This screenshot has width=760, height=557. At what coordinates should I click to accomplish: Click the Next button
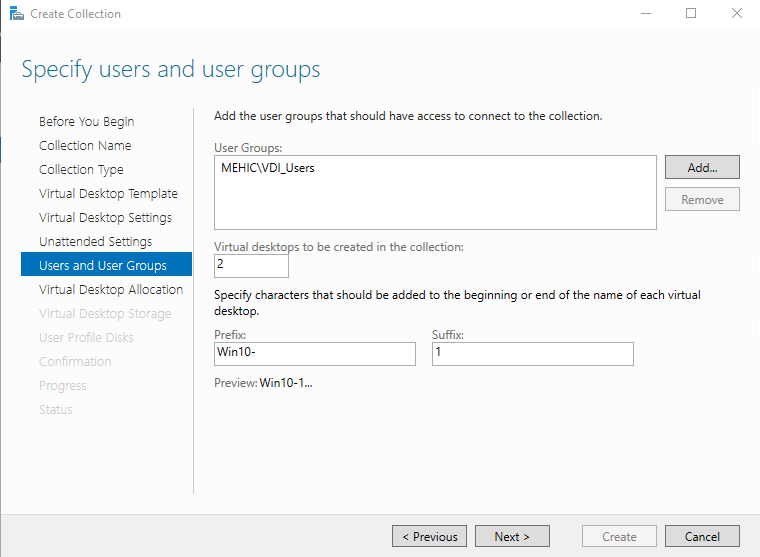[x=511, y=537]
